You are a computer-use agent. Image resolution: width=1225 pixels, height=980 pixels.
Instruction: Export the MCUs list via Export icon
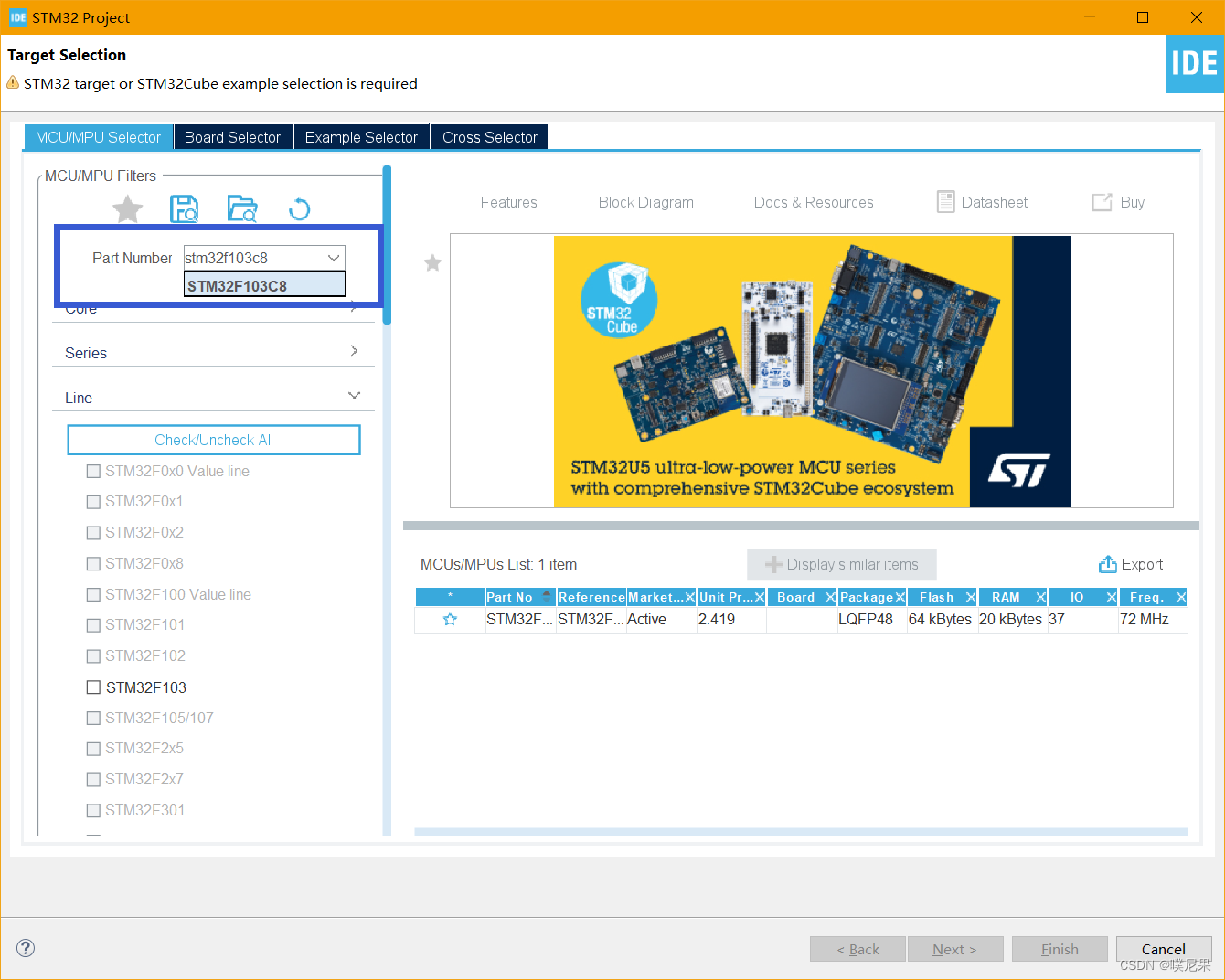pos(1107,564)
